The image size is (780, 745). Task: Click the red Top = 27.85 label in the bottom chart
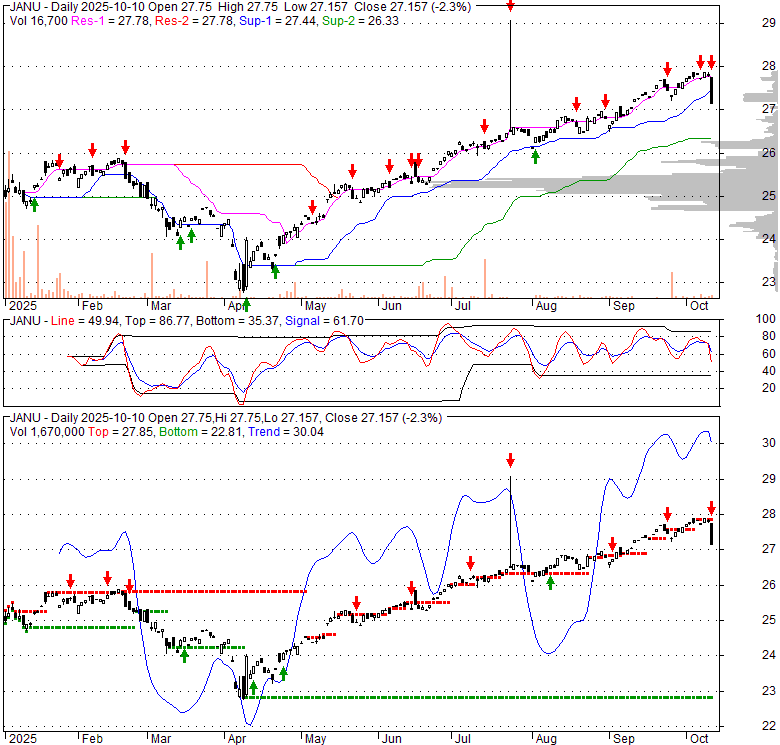click(x=121, y=432)
